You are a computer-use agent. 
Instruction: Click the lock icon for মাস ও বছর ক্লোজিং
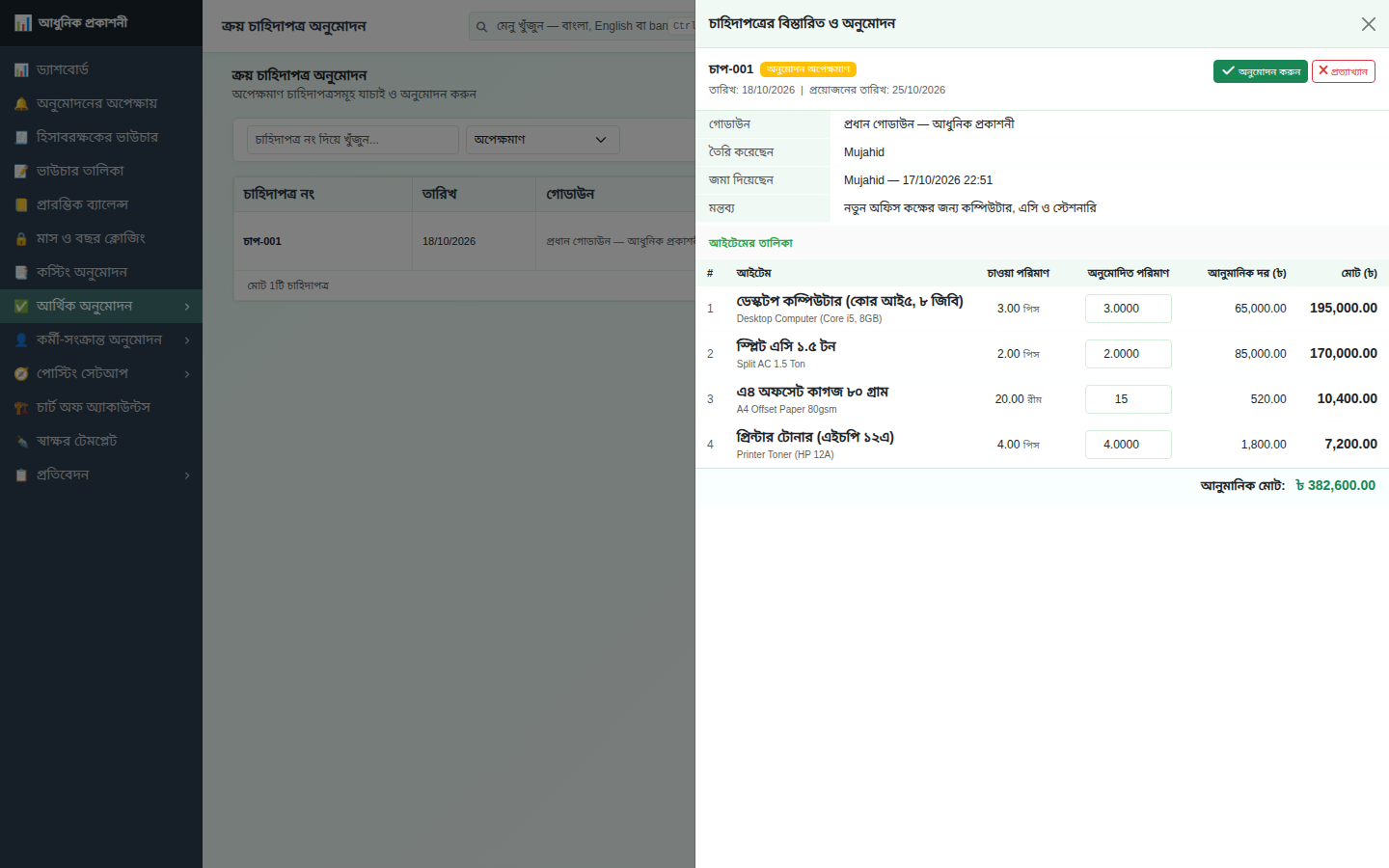click(x=21, y=238)
